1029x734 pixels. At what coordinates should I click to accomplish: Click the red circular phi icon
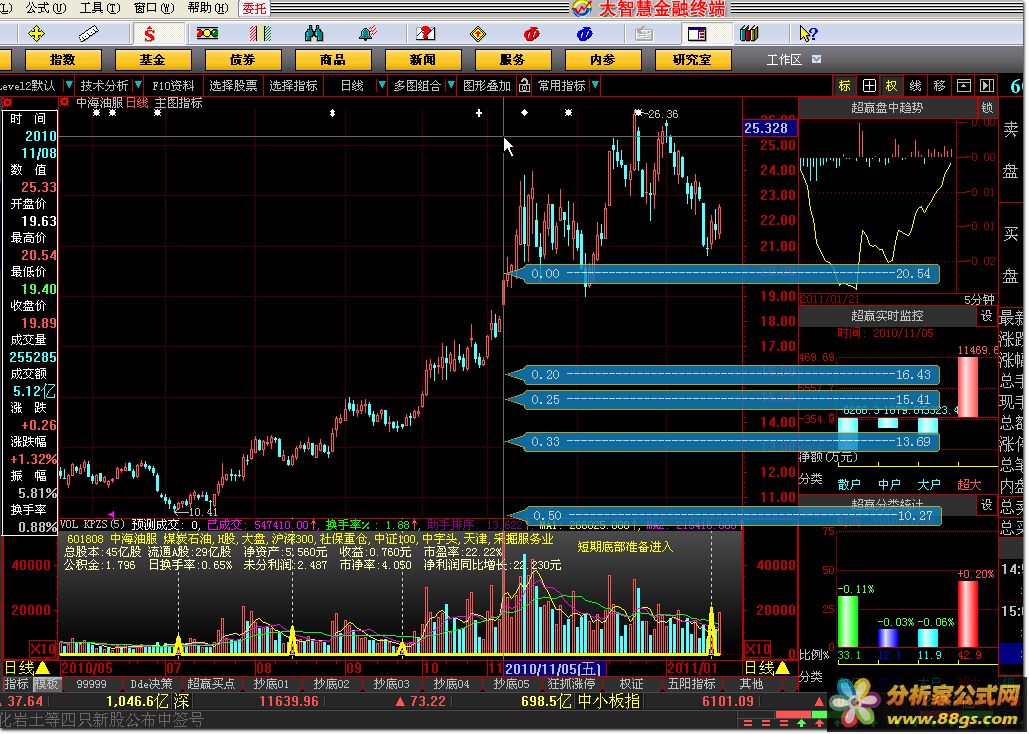(532, 33)
